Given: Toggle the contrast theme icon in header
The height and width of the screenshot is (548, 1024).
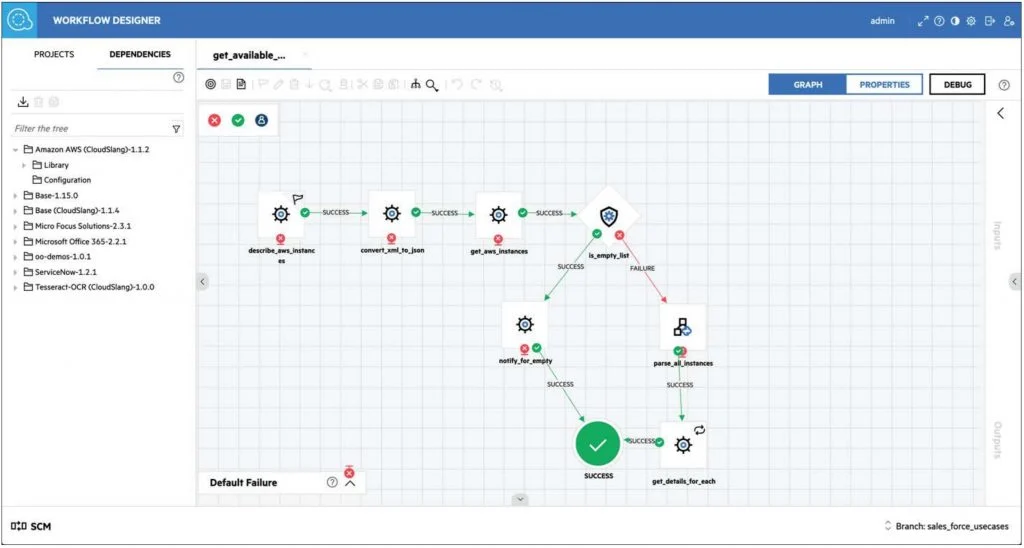Looking at the screenshot, I should [955, 20].
